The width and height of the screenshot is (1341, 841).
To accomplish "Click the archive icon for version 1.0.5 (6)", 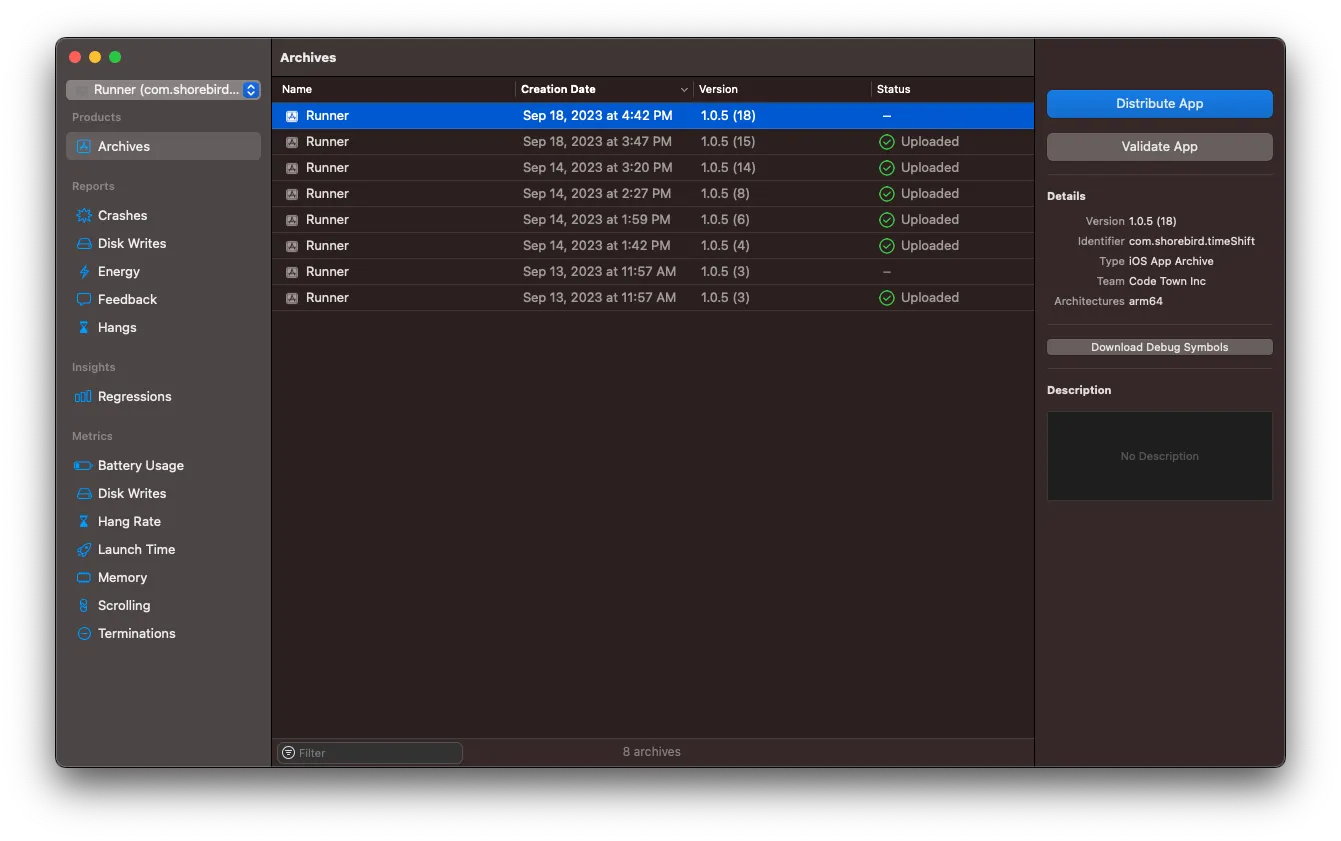I will (292, 220).
